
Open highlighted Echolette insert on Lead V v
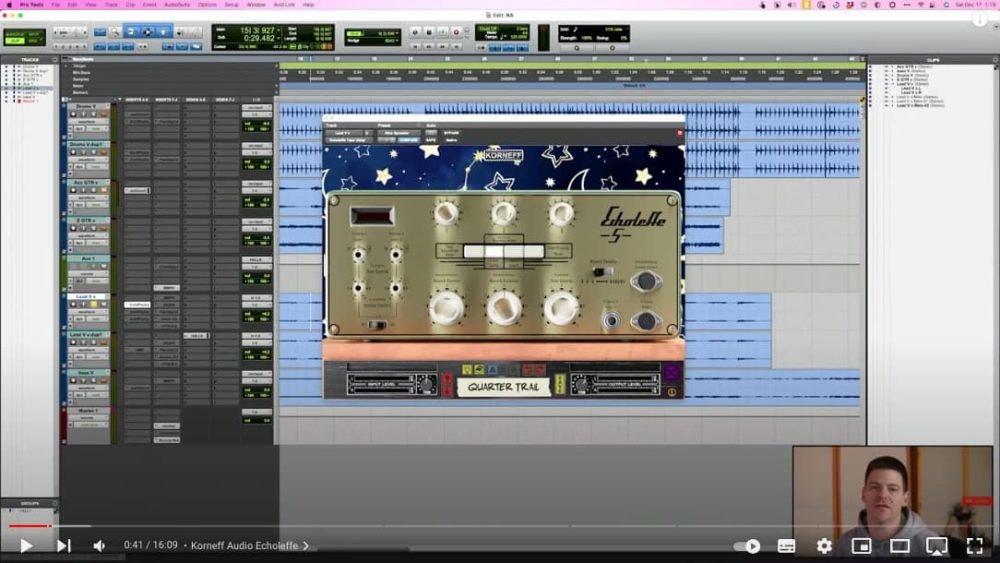coord(137,305)
